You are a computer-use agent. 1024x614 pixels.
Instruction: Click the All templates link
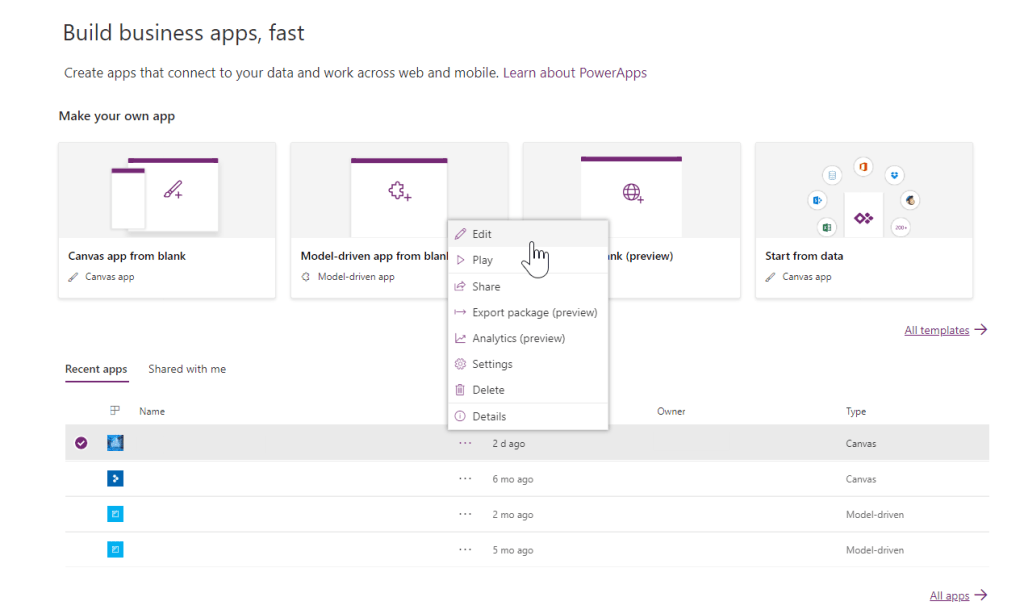(x=937, y=330)
